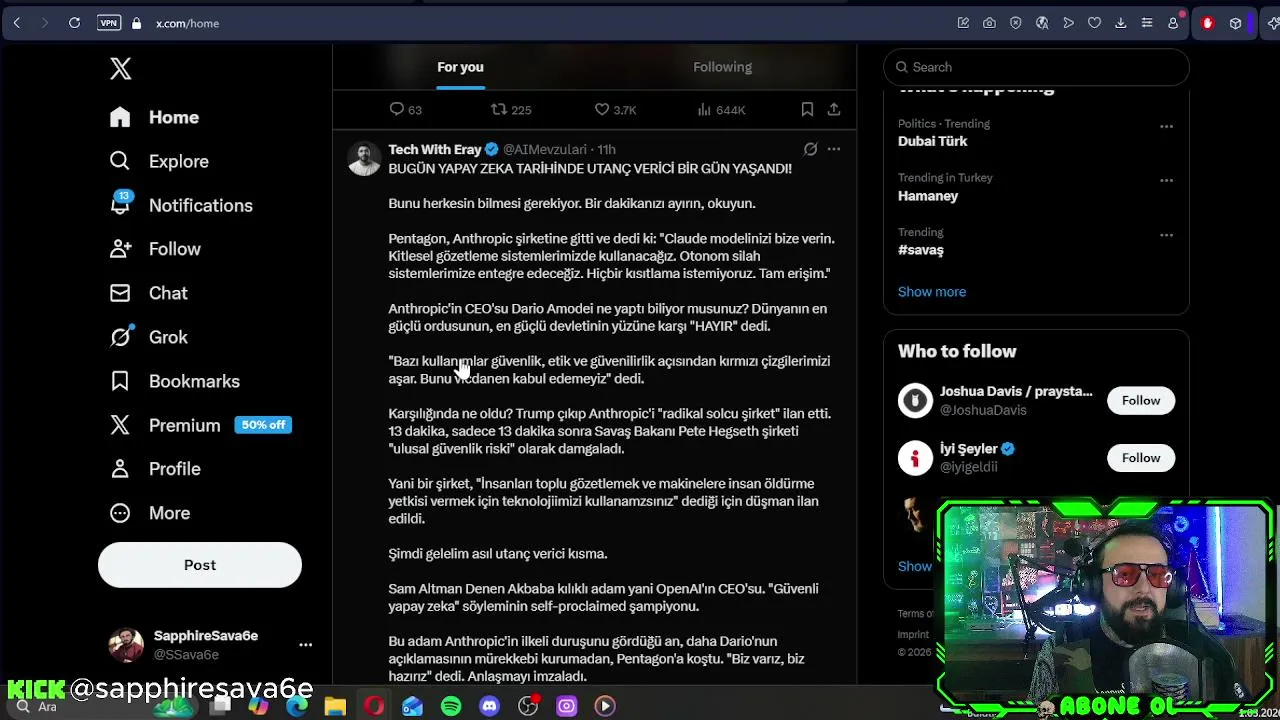Open Discord from the taskbar
The image size is (1280, 720).
pos(489,706)
